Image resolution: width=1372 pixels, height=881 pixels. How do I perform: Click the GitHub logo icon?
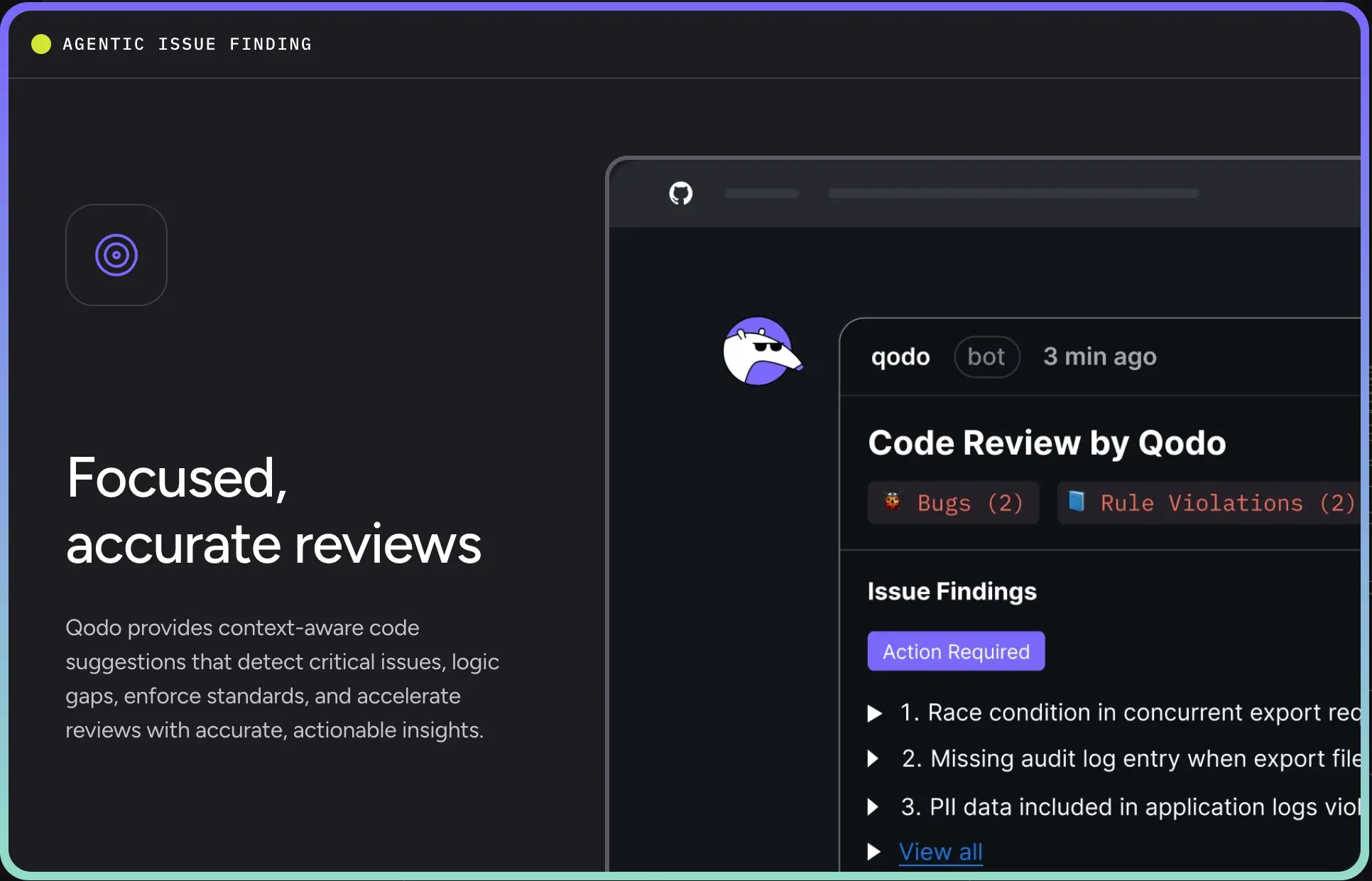tap(680, 193)
